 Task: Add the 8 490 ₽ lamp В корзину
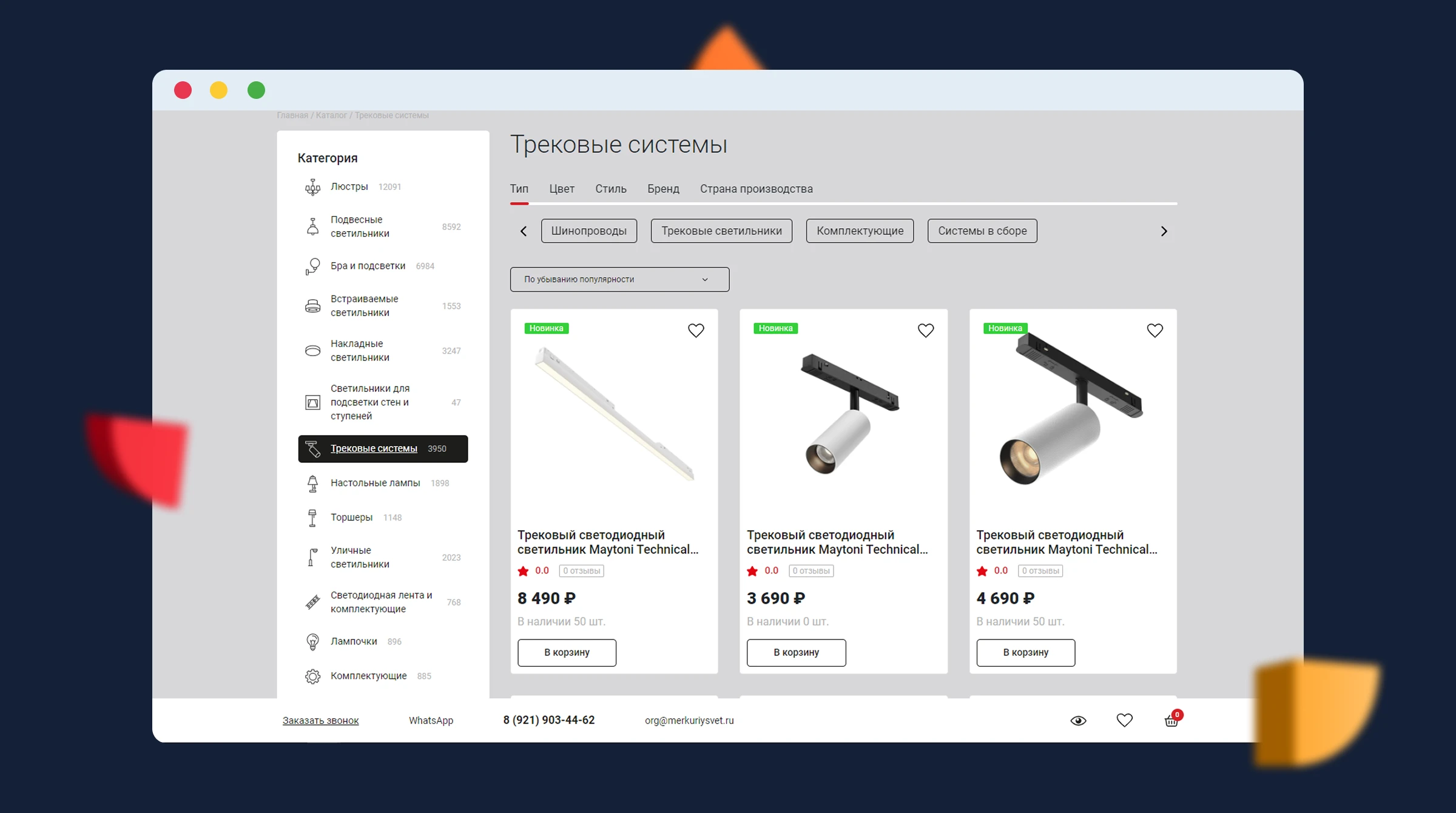(x=567, y=653)
